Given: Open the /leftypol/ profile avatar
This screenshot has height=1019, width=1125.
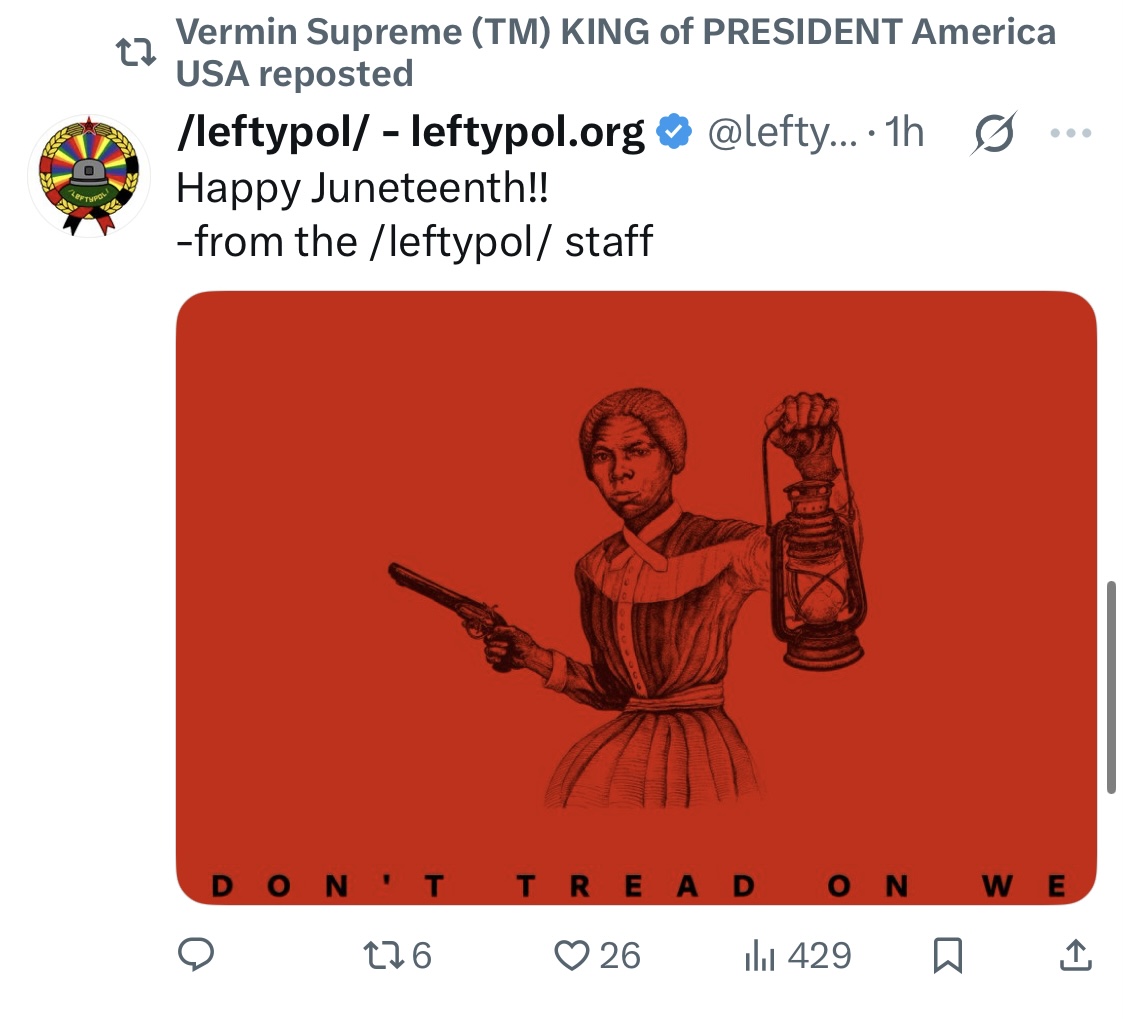Looking at the screenshot, I should [89, 176].
